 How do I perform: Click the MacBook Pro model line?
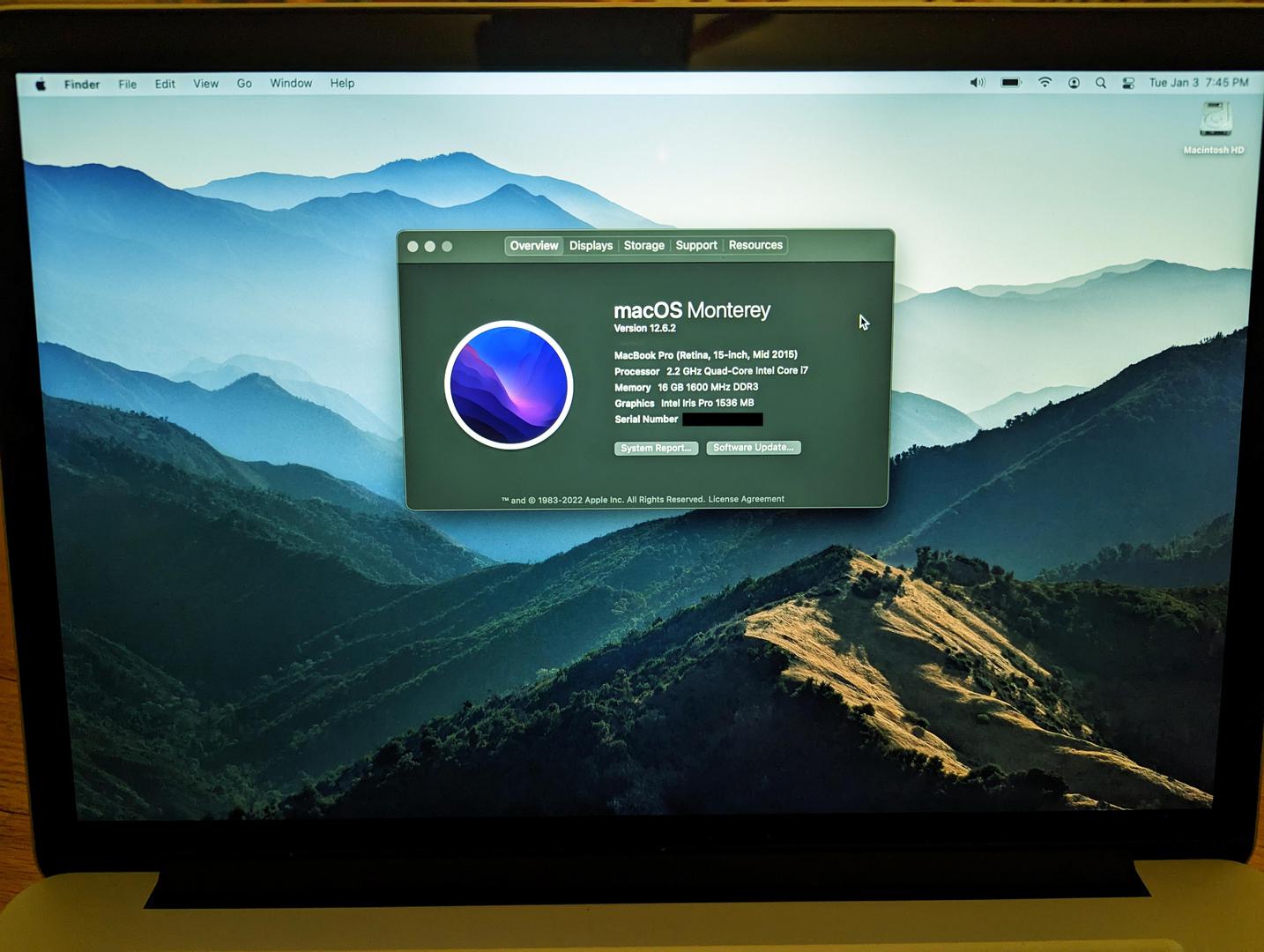[706, 355]
